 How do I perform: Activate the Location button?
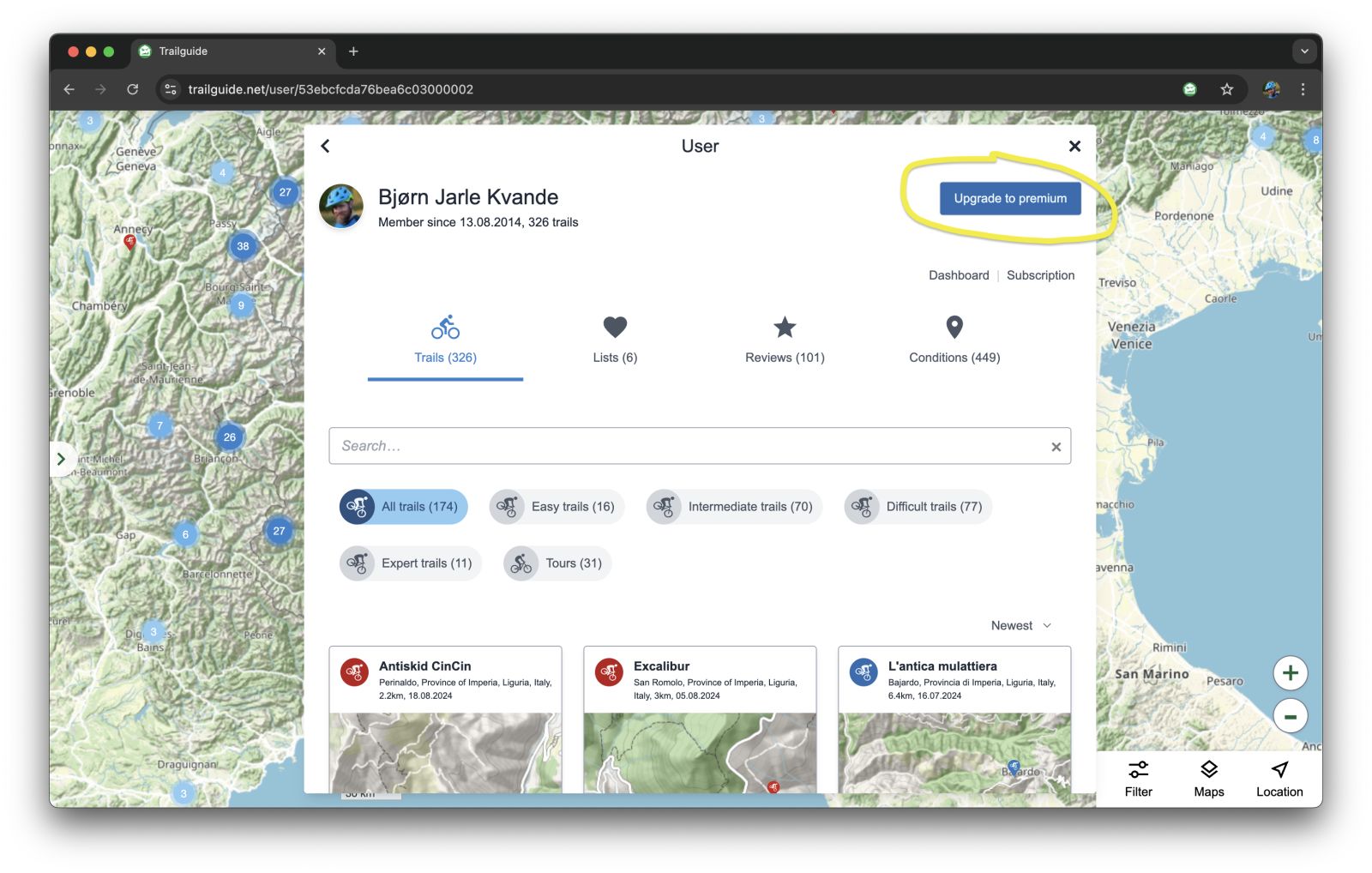1279,779
